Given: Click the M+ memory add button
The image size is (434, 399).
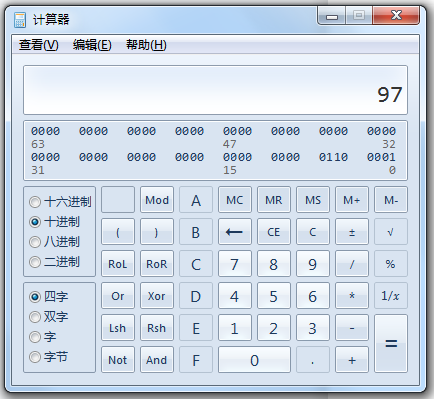Looking at the screenshot, I should pyautogui.click(x=352, y=200).
